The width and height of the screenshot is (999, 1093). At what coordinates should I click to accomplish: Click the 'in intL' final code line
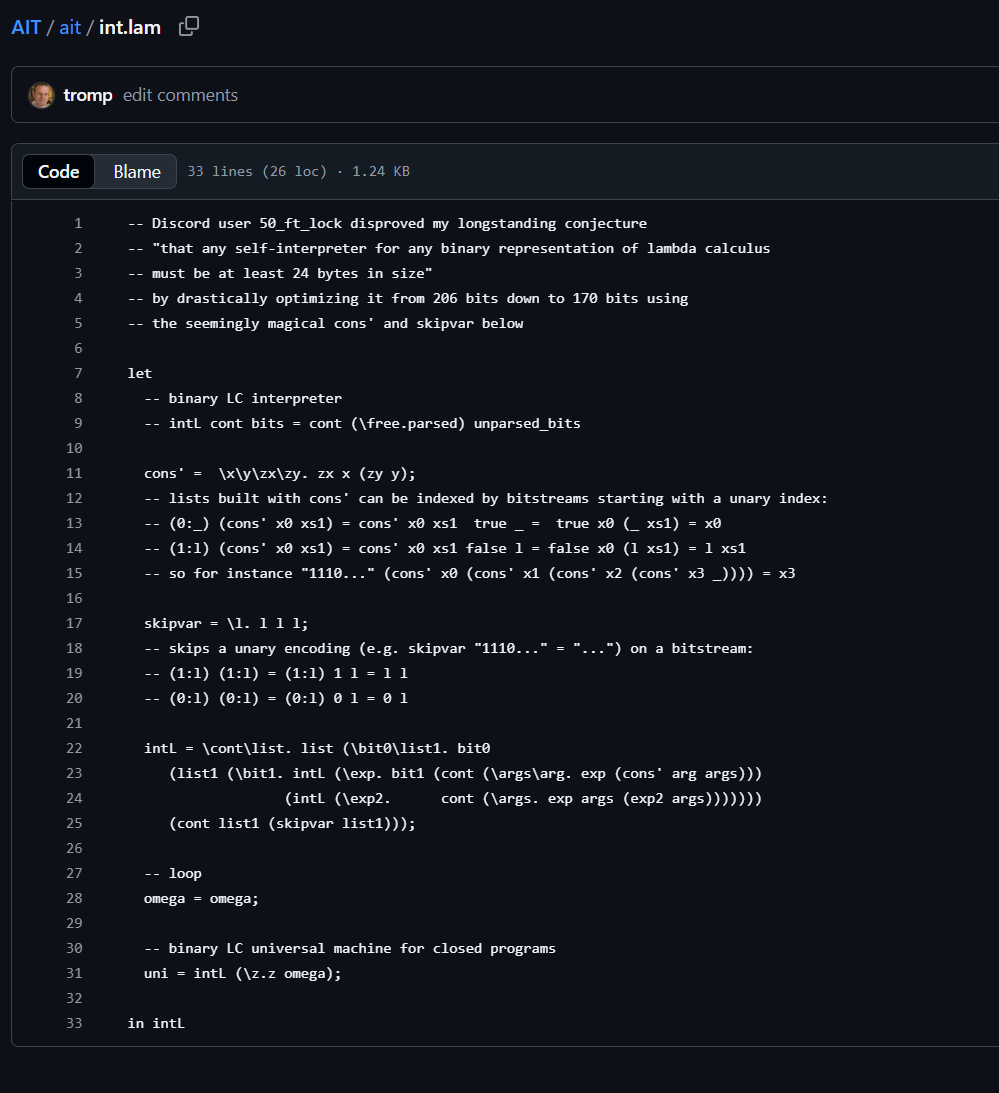pos(156,1023)
